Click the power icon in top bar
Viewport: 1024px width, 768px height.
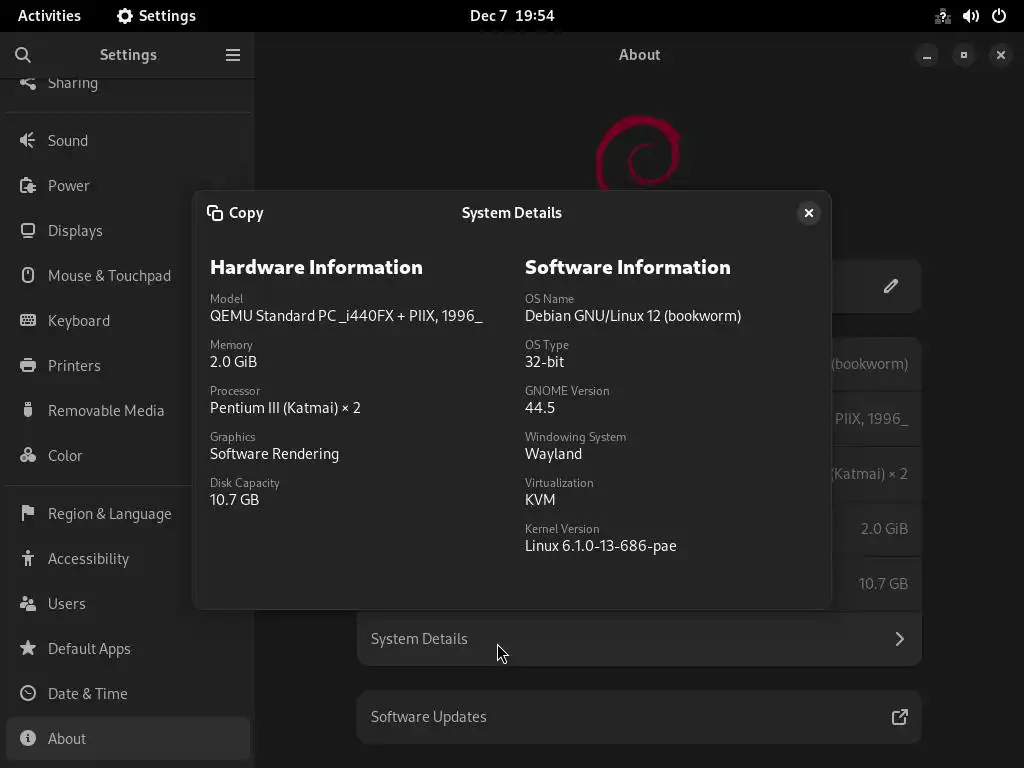999,16
